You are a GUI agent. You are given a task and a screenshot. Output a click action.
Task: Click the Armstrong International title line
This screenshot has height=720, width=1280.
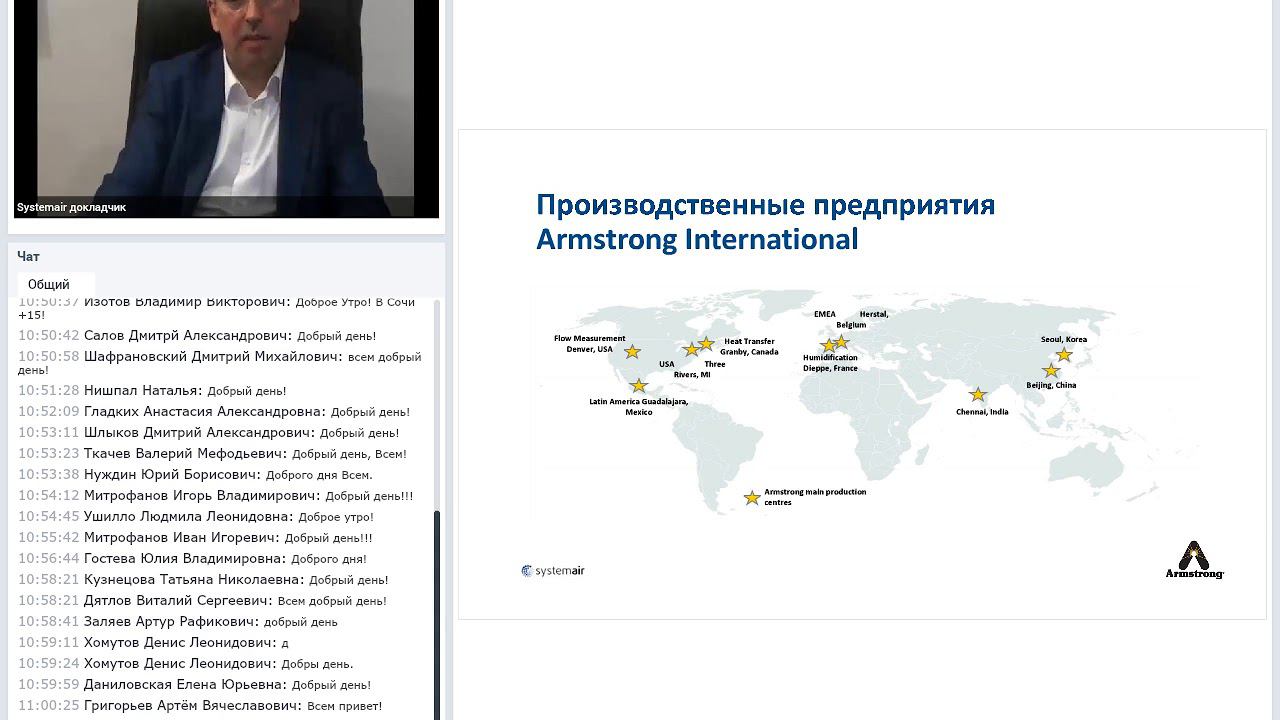click(697, 240)
